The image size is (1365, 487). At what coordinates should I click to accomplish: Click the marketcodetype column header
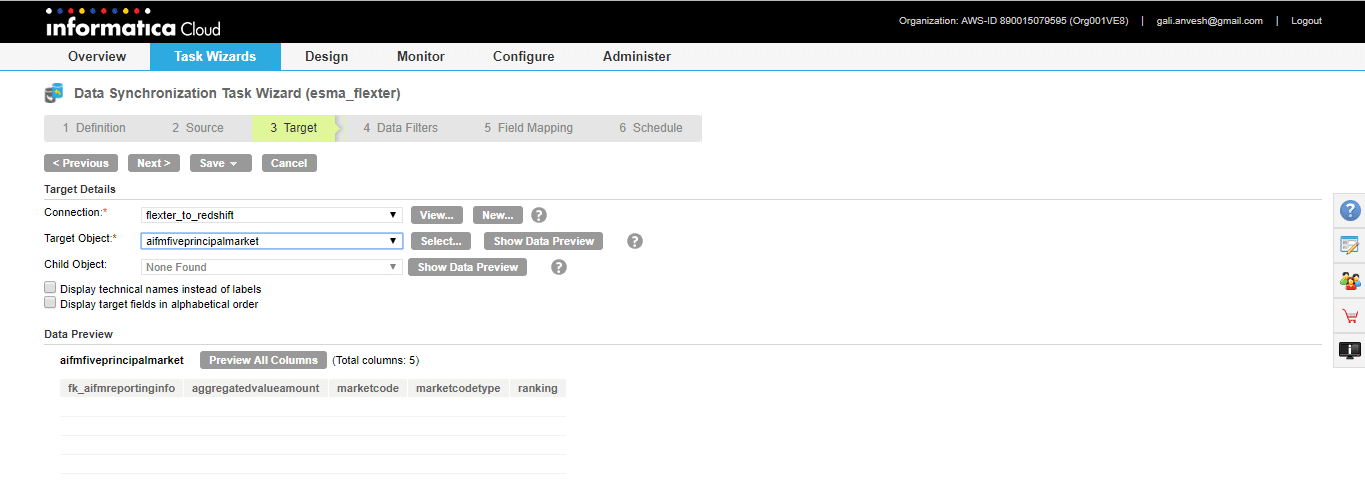click(458, 388)
